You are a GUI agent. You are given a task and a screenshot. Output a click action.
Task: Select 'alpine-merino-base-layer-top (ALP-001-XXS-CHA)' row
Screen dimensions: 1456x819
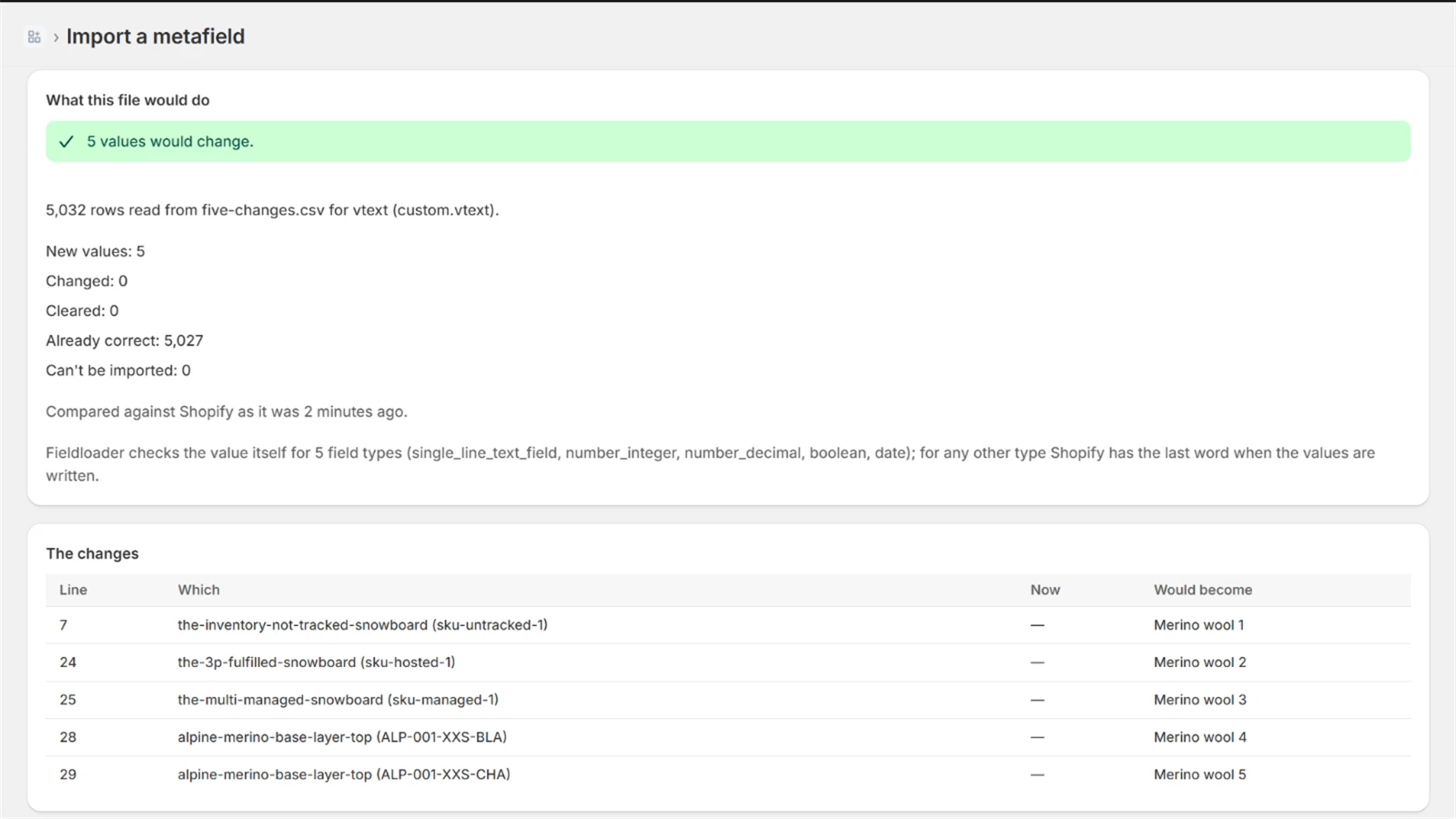[728, 774]
